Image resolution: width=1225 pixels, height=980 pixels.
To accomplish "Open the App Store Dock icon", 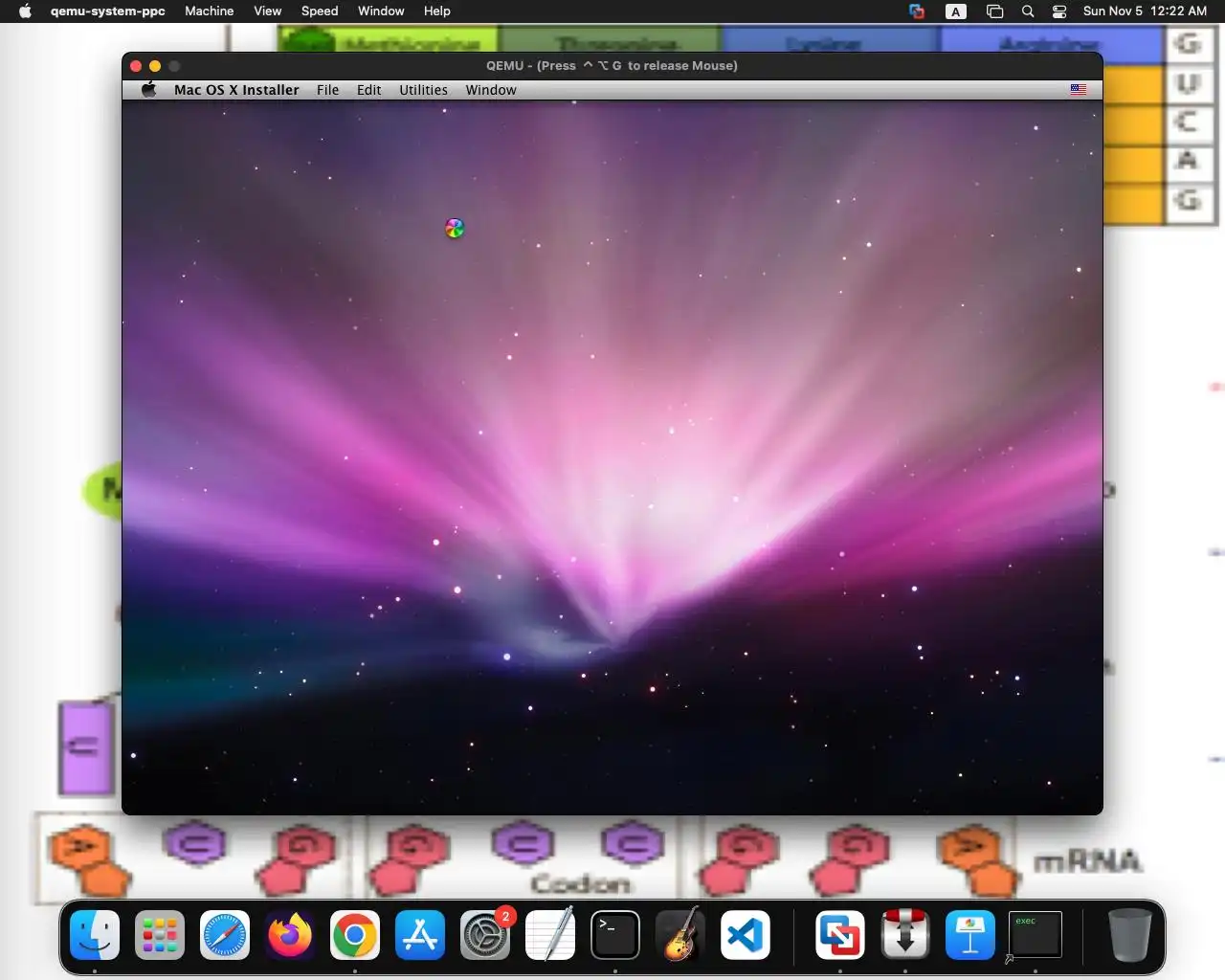I will (x=420, y=935).
